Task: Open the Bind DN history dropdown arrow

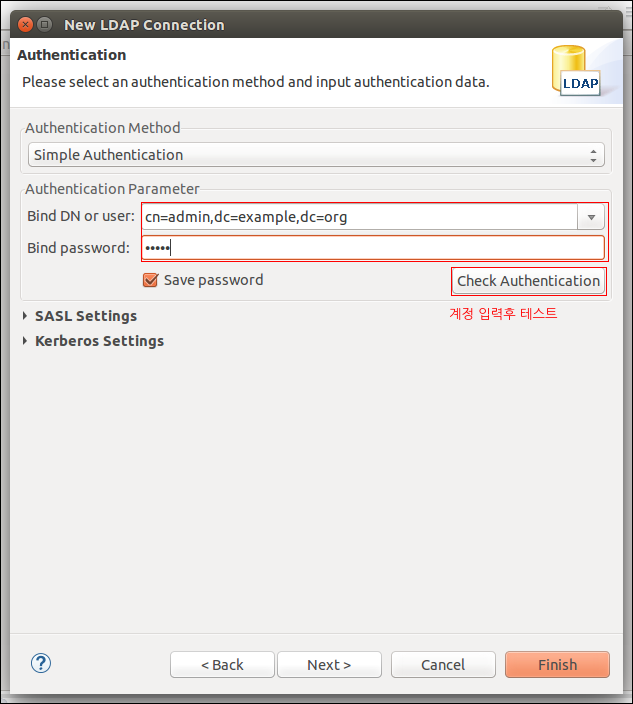Action: (x=591, y=217)
